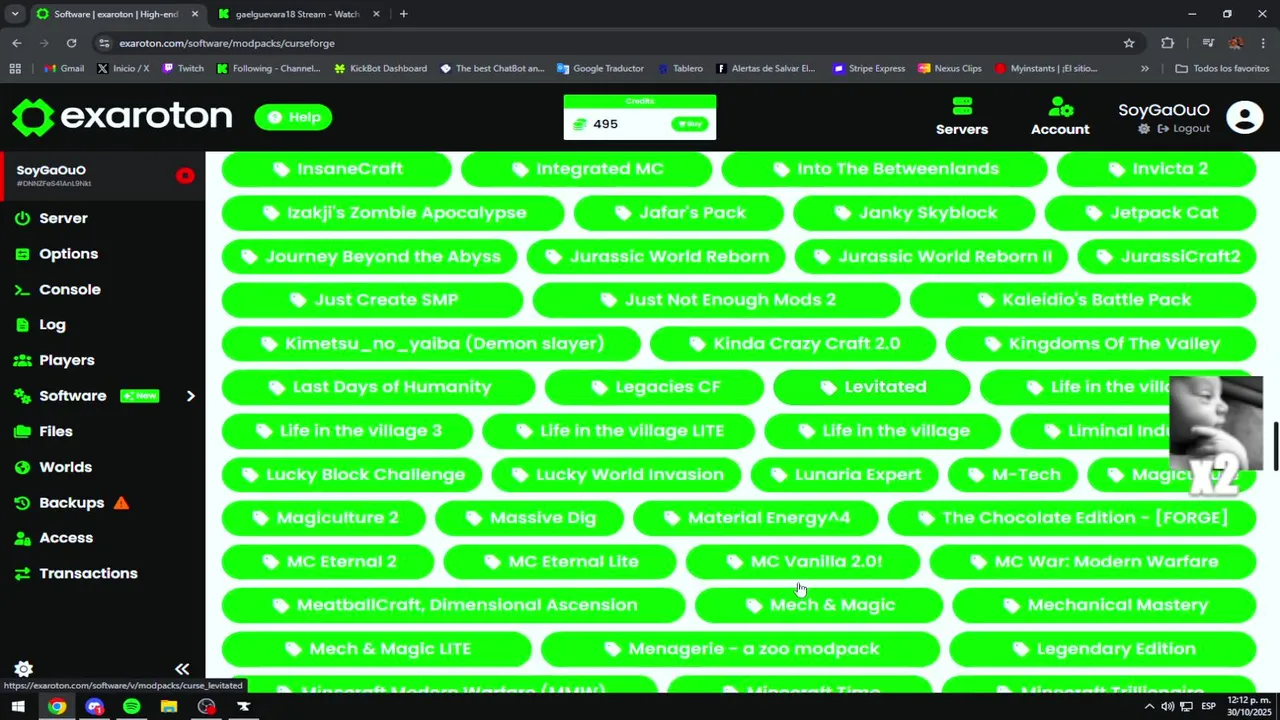The image size is (1280, 720).
Task: Choose Just Create SMP modpack
Action: tap(372, 300)
